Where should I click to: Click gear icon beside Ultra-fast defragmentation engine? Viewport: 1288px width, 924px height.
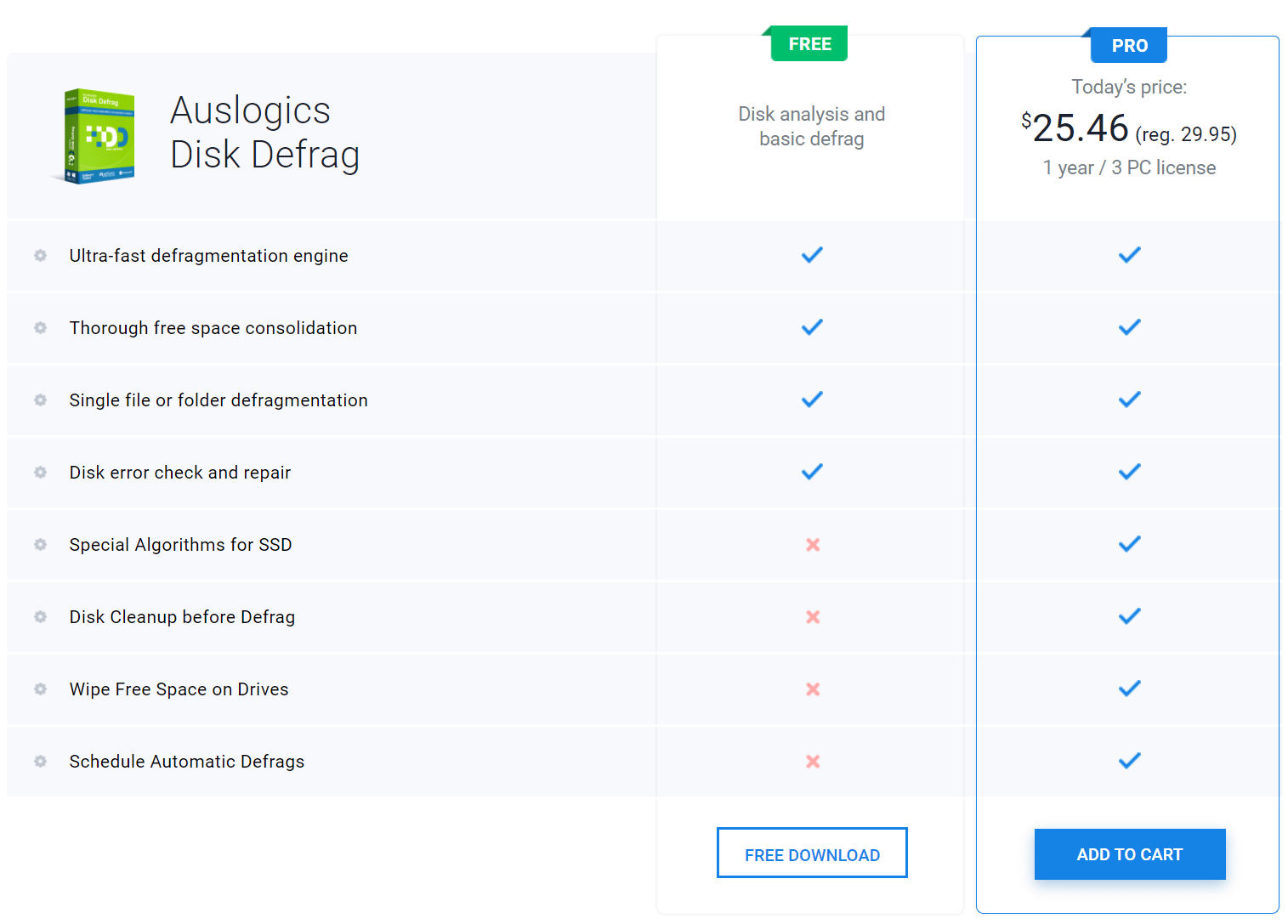(40, 256)
